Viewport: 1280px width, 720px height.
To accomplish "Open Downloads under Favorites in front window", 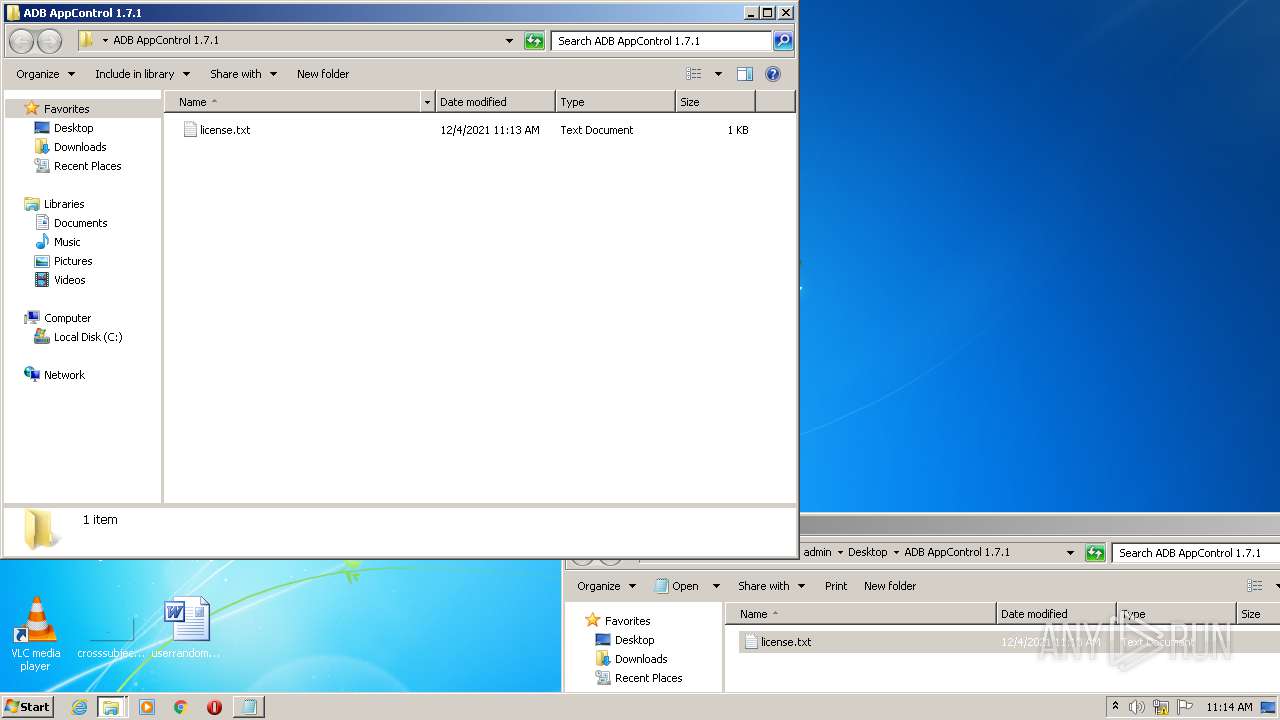I will (80, 147).
